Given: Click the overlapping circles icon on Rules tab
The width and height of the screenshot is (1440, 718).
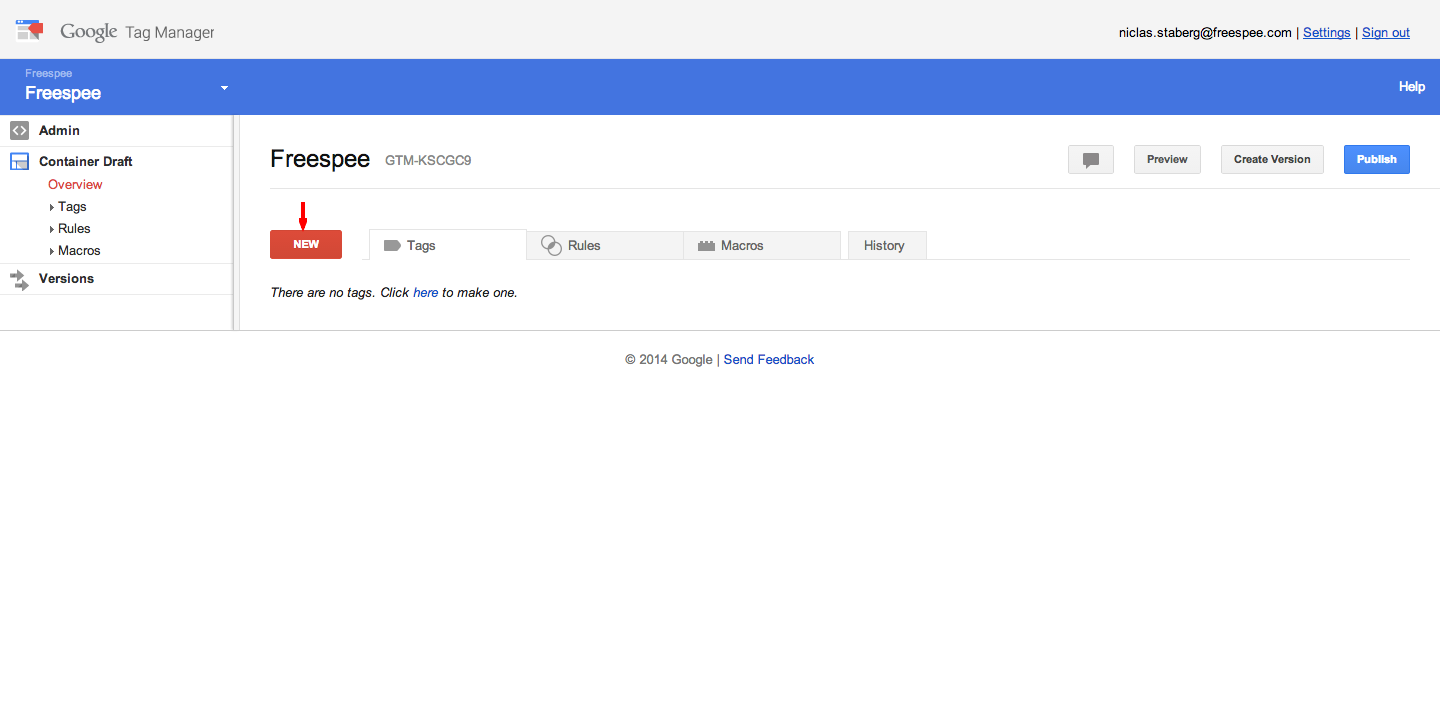Looking at the screenshot, I should (x=551, y=245).
